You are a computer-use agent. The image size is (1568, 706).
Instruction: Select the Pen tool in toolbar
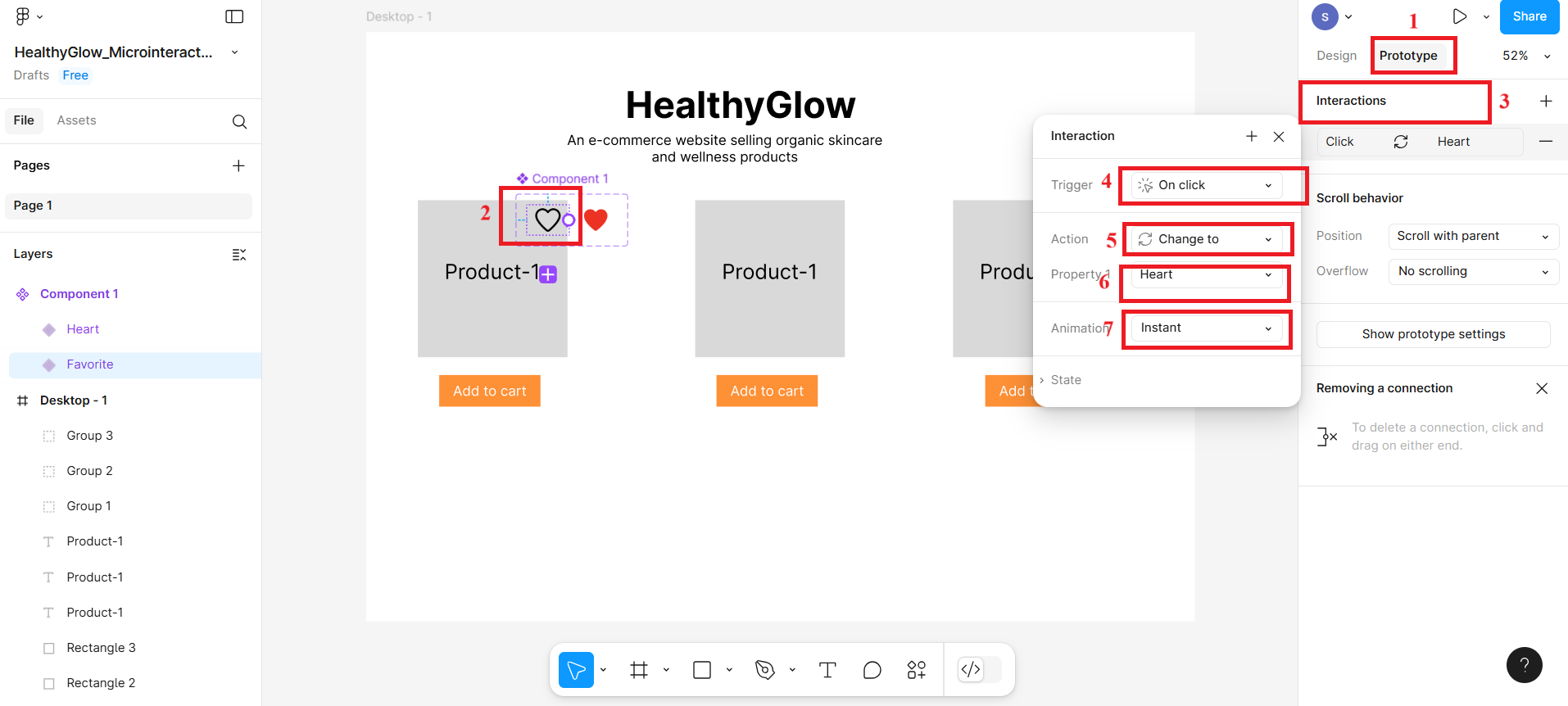[x=765, y=670]
